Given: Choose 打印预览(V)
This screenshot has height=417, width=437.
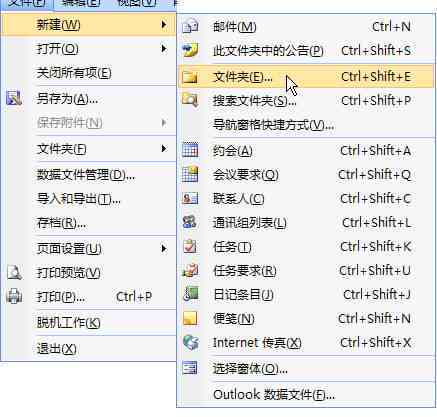Looking at the screenshot, I should click(88, 273).
